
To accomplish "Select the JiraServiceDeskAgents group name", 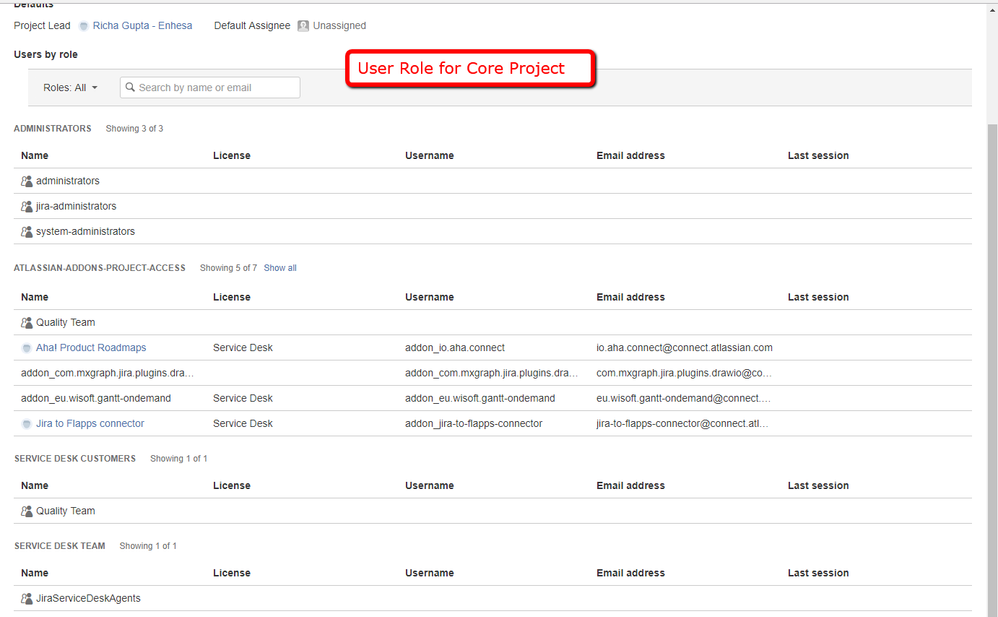I will pos(88,599).
